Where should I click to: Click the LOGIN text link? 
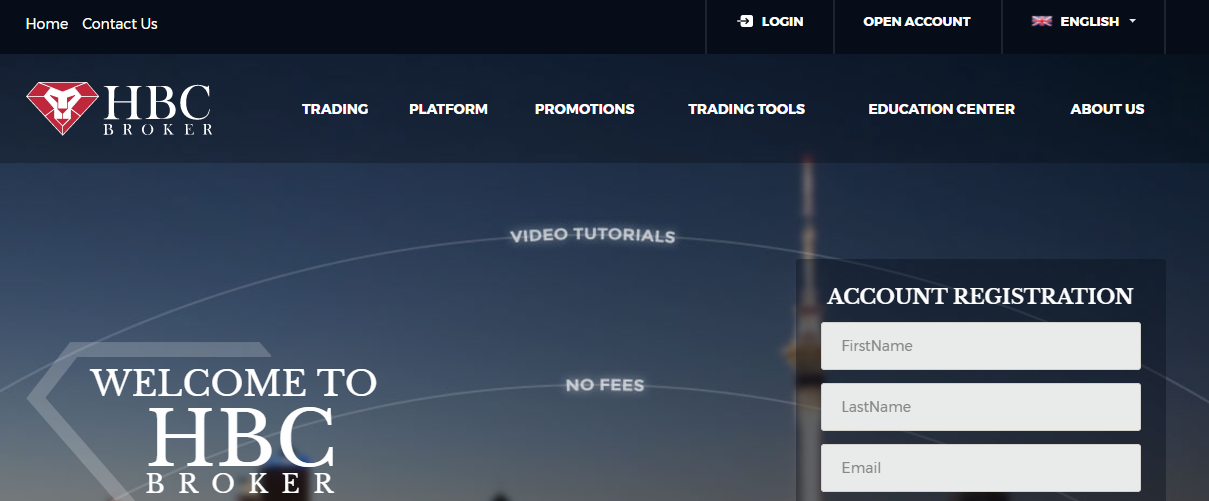coord(782,21)
